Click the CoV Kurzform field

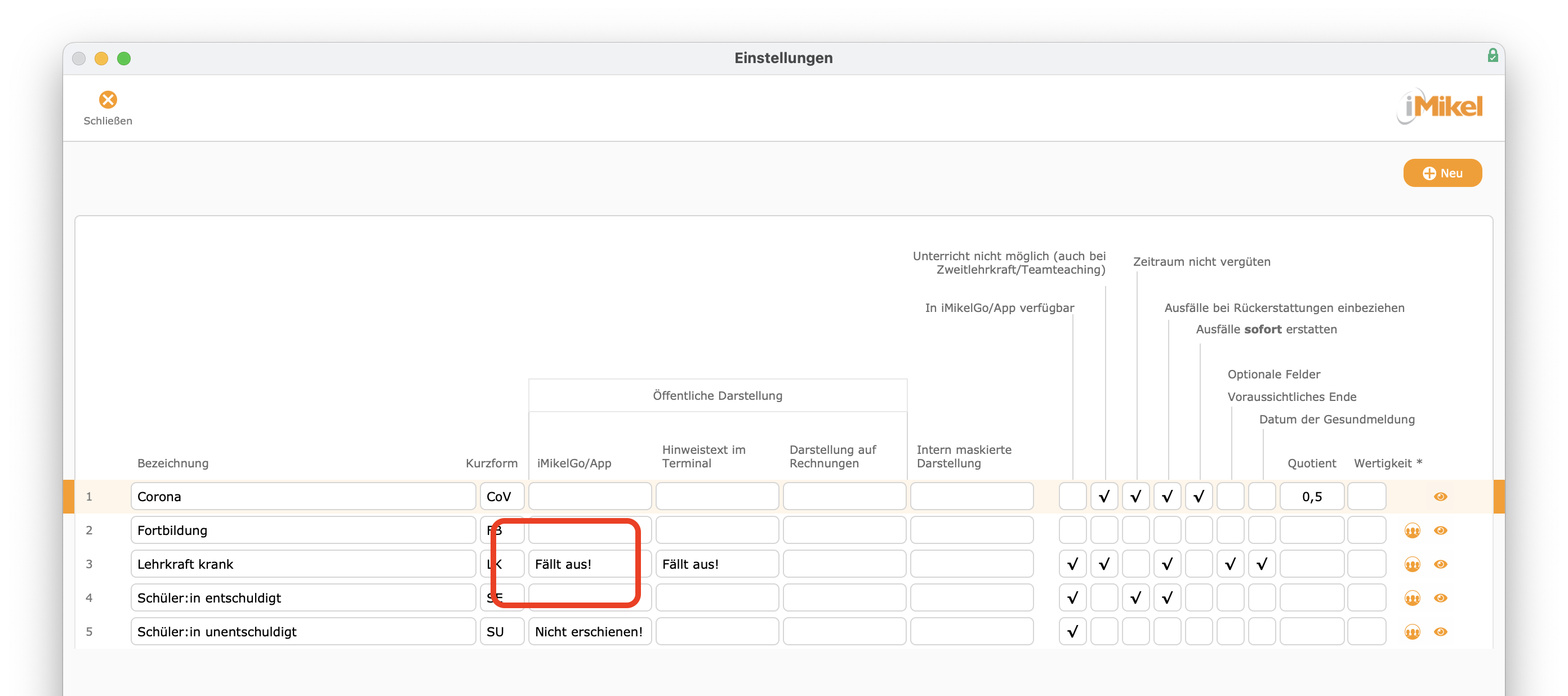click(x=502, y=497)
